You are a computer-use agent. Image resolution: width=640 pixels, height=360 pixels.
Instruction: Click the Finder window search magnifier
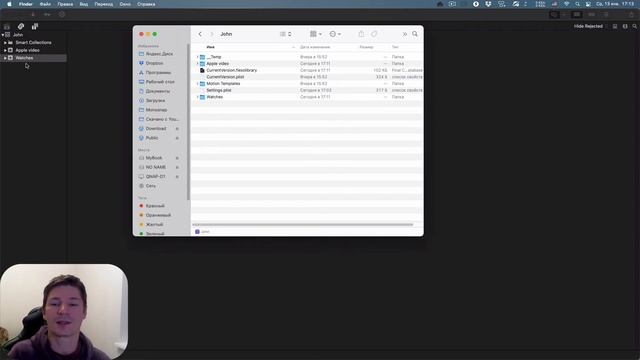pyautogui.click(x=415, y=34)
